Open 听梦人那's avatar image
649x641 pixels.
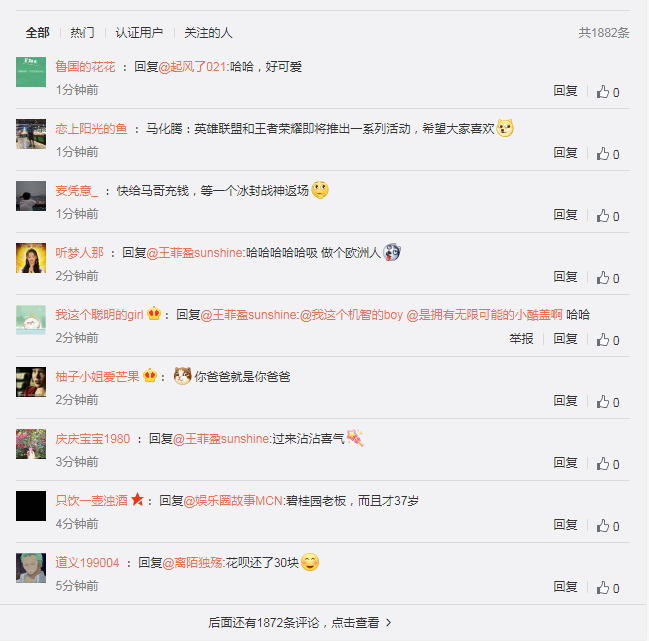pyautogui.click(x=31, y=258)
